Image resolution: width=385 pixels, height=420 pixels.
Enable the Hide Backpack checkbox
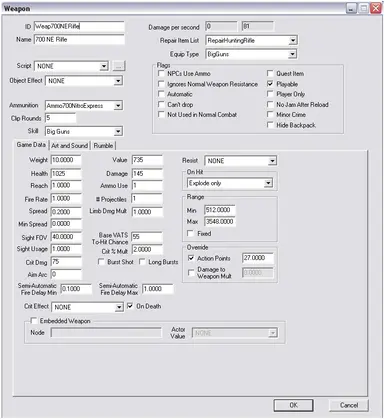click(270, 125)
